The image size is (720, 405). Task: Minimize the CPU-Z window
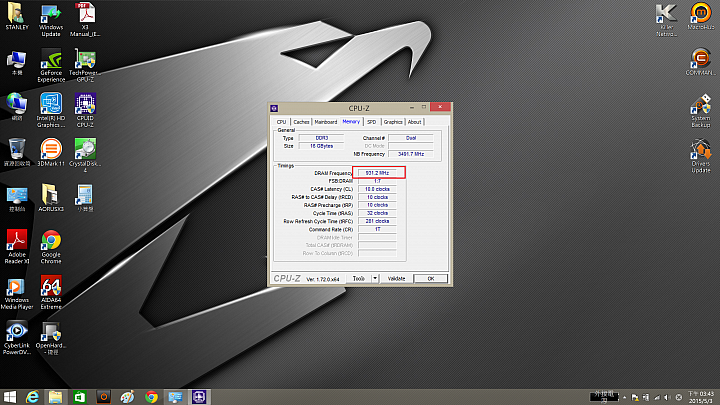coord(412,107)
